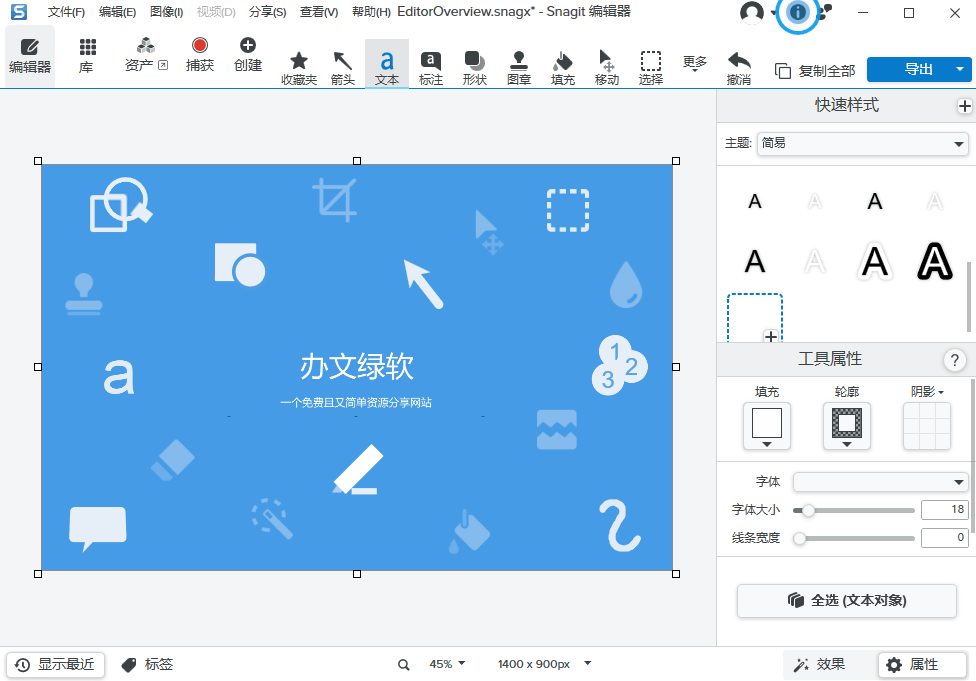Expand the 阴影 shadow options
976x681 pixels.
click(927, 392)
